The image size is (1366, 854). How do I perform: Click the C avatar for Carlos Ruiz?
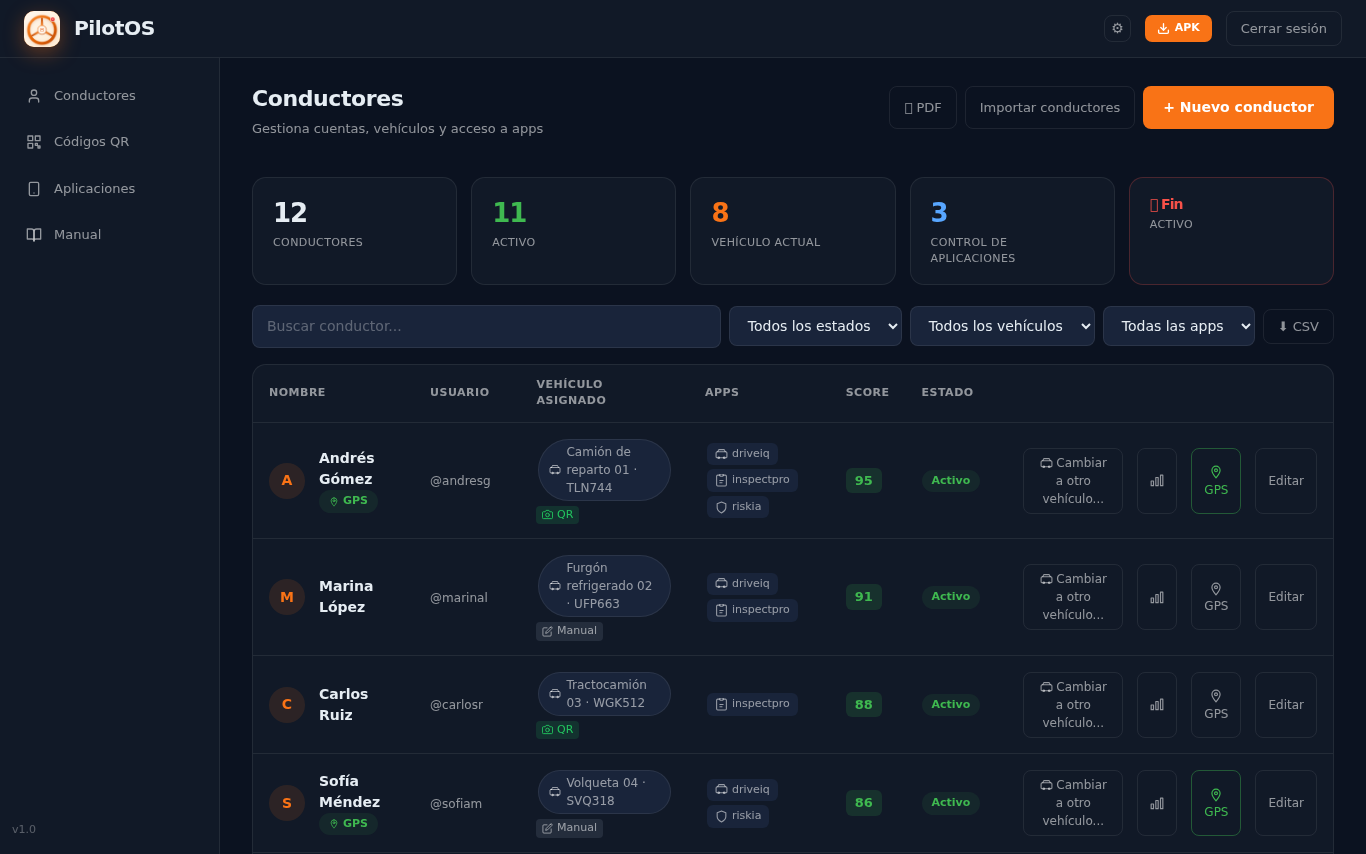pyautogui.click(x=287, y=705)
